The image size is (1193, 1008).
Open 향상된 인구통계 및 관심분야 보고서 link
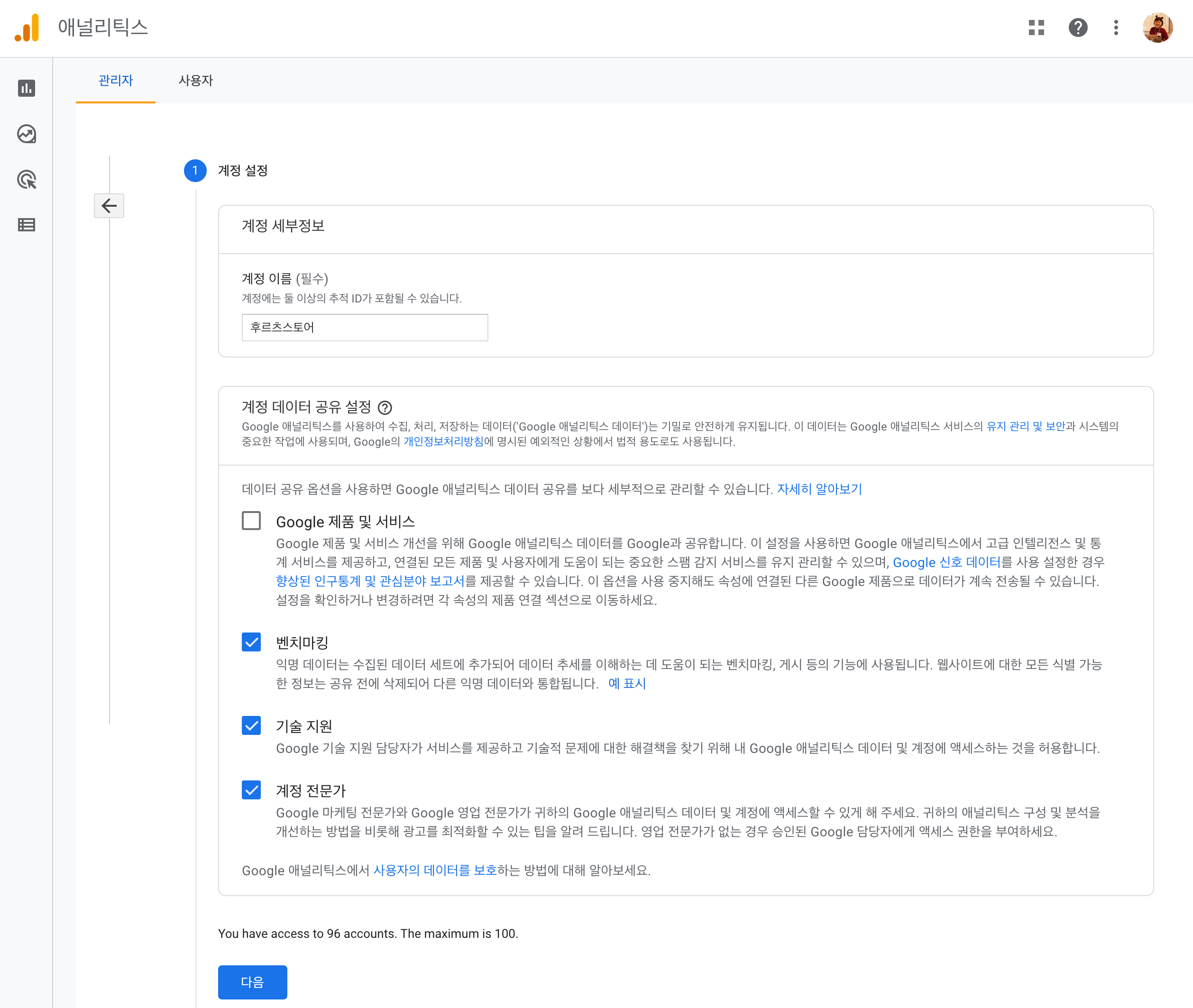[x=370, y=581]
